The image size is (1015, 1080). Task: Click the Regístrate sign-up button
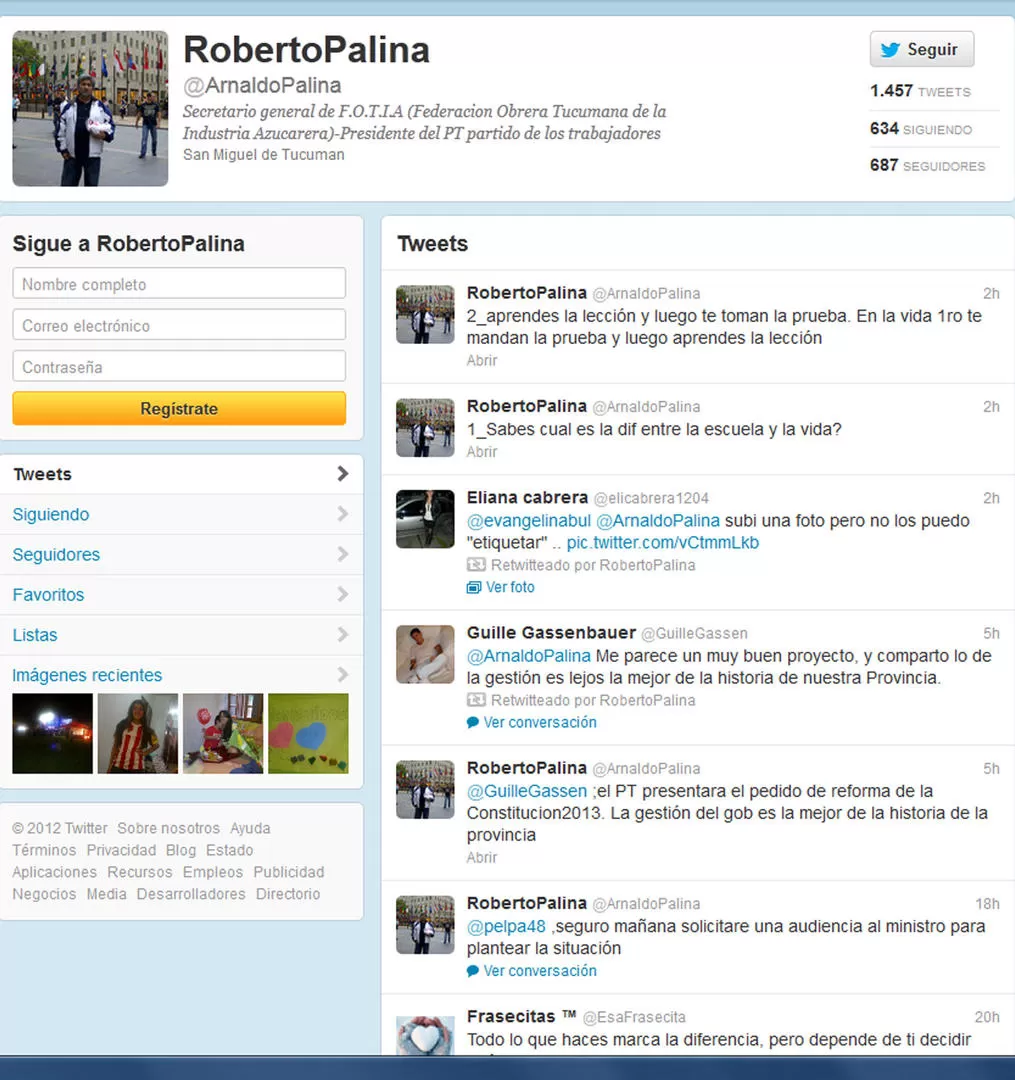tap(179, 409)
